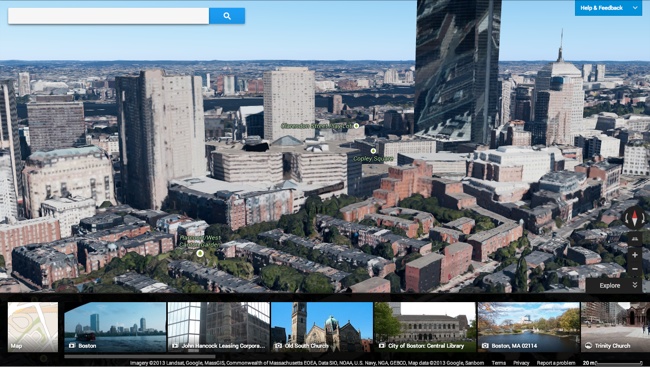Viewport: 650px width, 367px height.
Task: Zoom in with the plus button
Action: (x=635, y=255)
